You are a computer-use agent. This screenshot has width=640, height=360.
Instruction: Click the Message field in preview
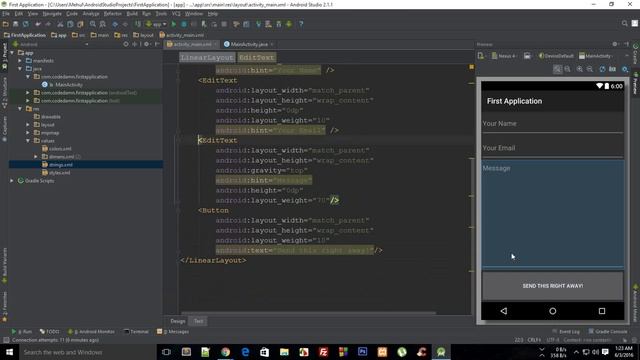553,214
